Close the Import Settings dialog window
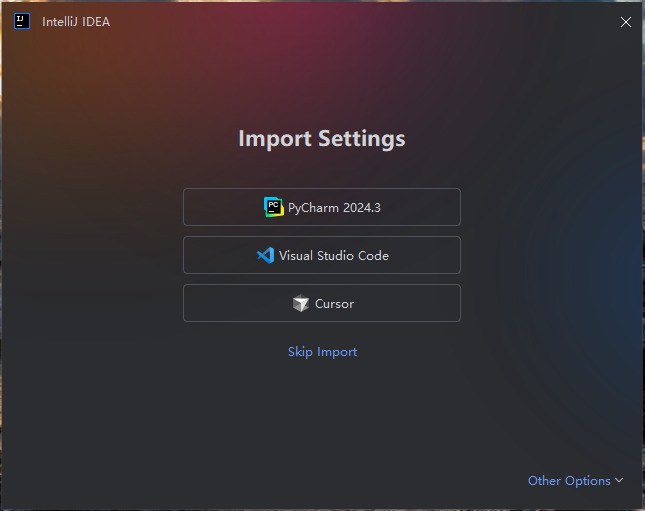Screen dimensions: 645x511 click(626, 21)
